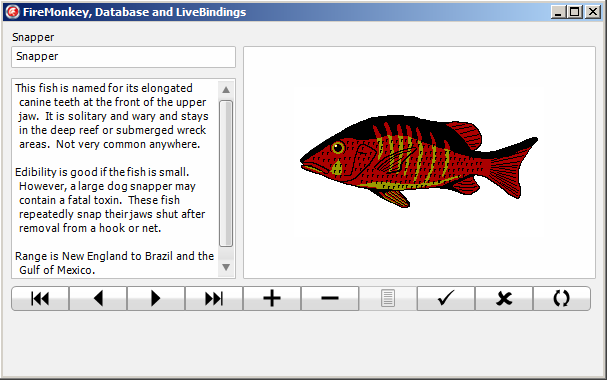Move to the previous record
Image resolution: width=607 pixels, height=380 pixels.
coord(98,298)
